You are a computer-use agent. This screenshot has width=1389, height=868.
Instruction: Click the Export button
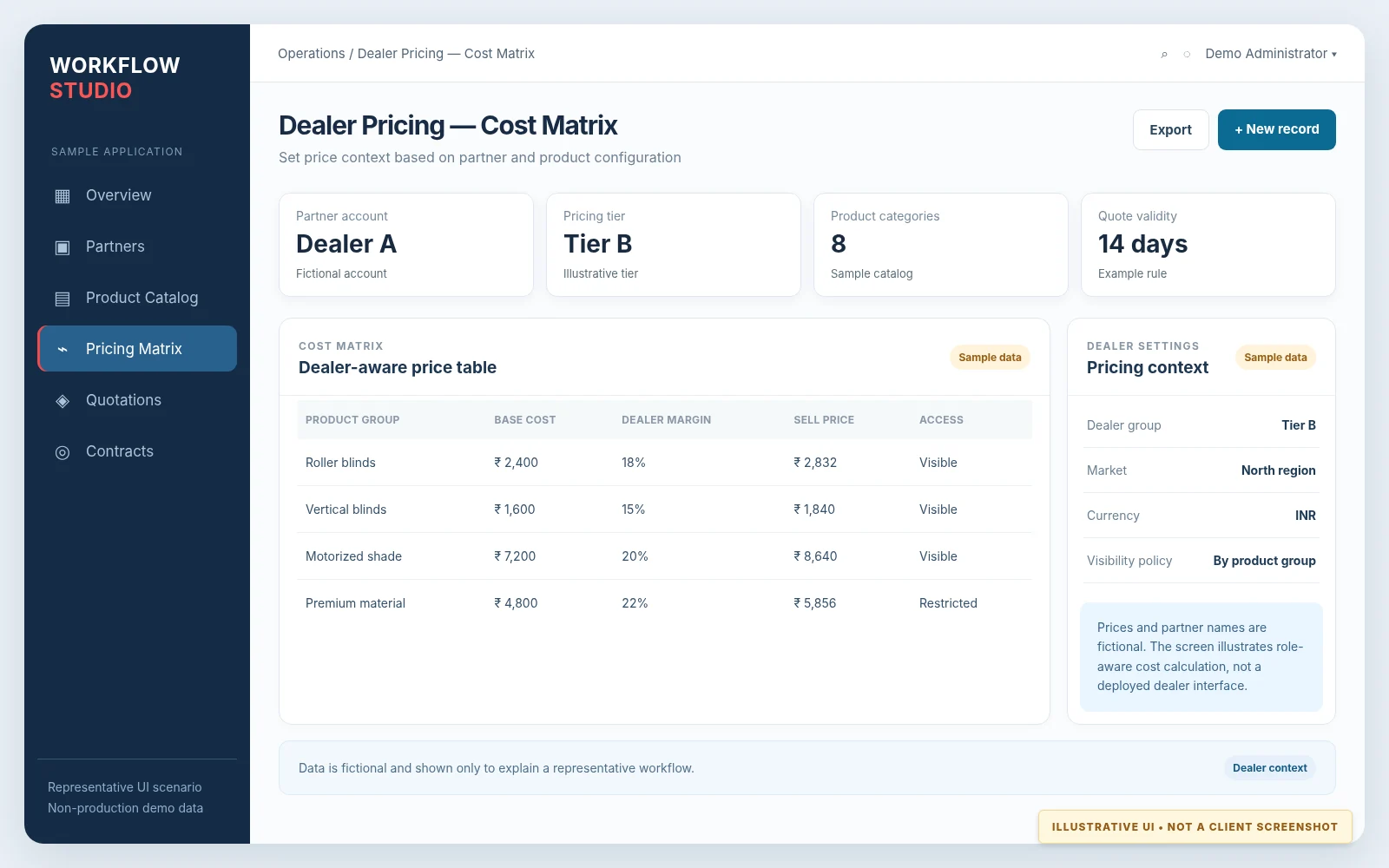pos(1170,129)
